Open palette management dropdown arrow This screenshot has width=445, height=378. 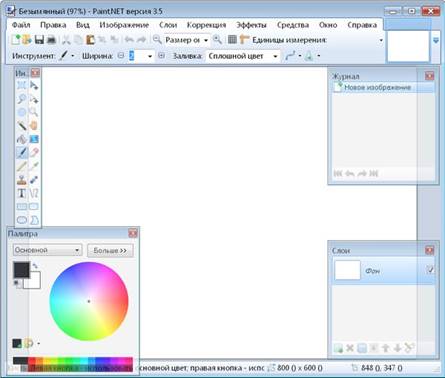39,344
